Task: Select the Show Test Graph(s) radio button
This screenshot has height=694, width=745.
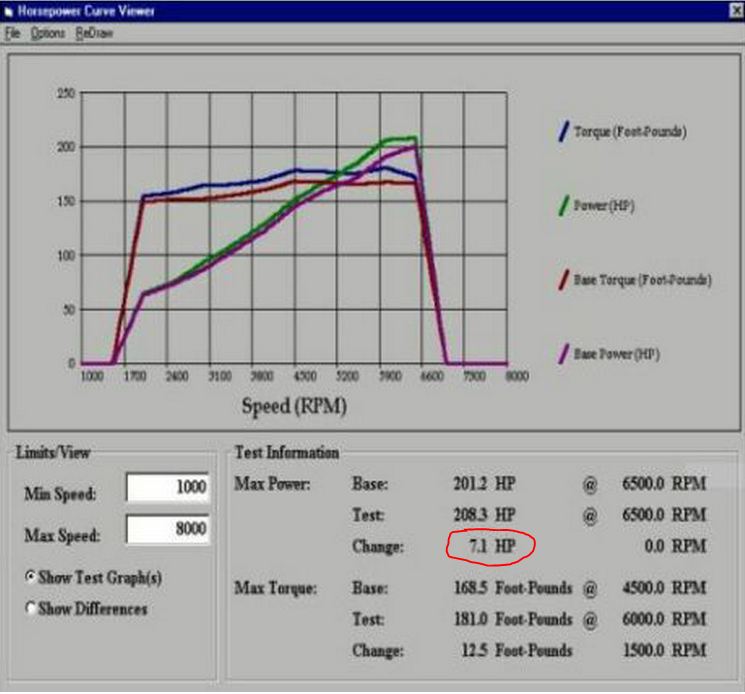Action: [31, 577]
